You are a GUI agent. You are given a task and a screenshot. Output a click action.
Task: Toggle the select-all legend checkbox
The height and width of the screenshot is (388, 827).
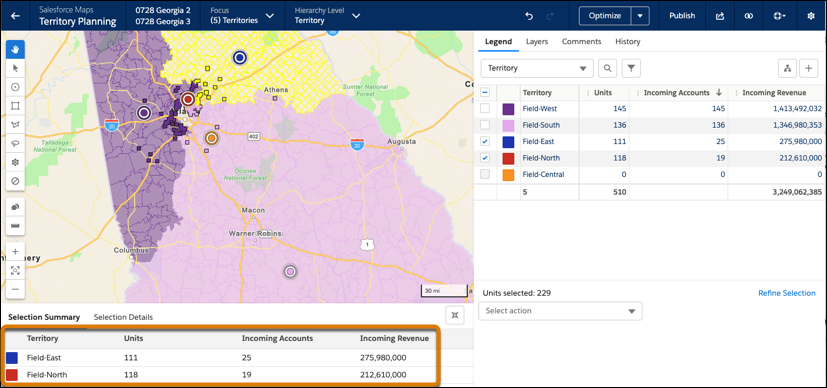485,93
